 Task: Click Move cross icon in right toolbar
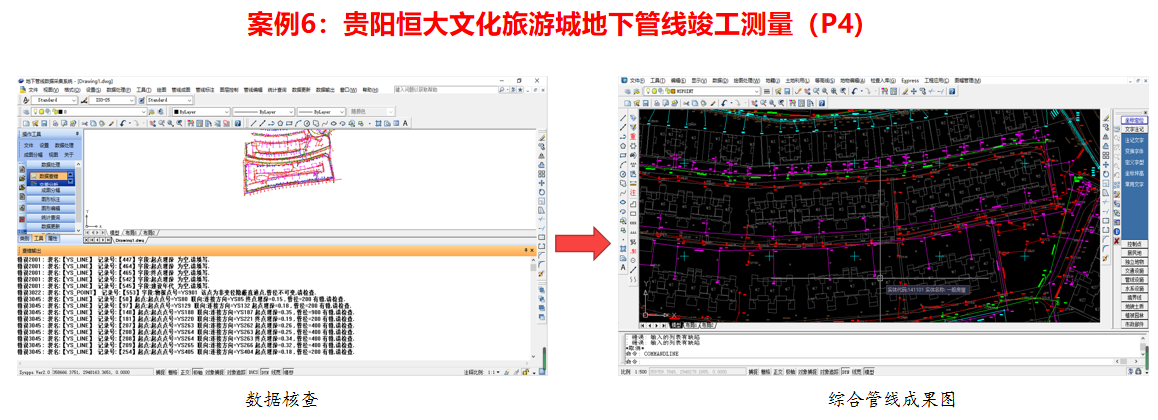(914, 91)
